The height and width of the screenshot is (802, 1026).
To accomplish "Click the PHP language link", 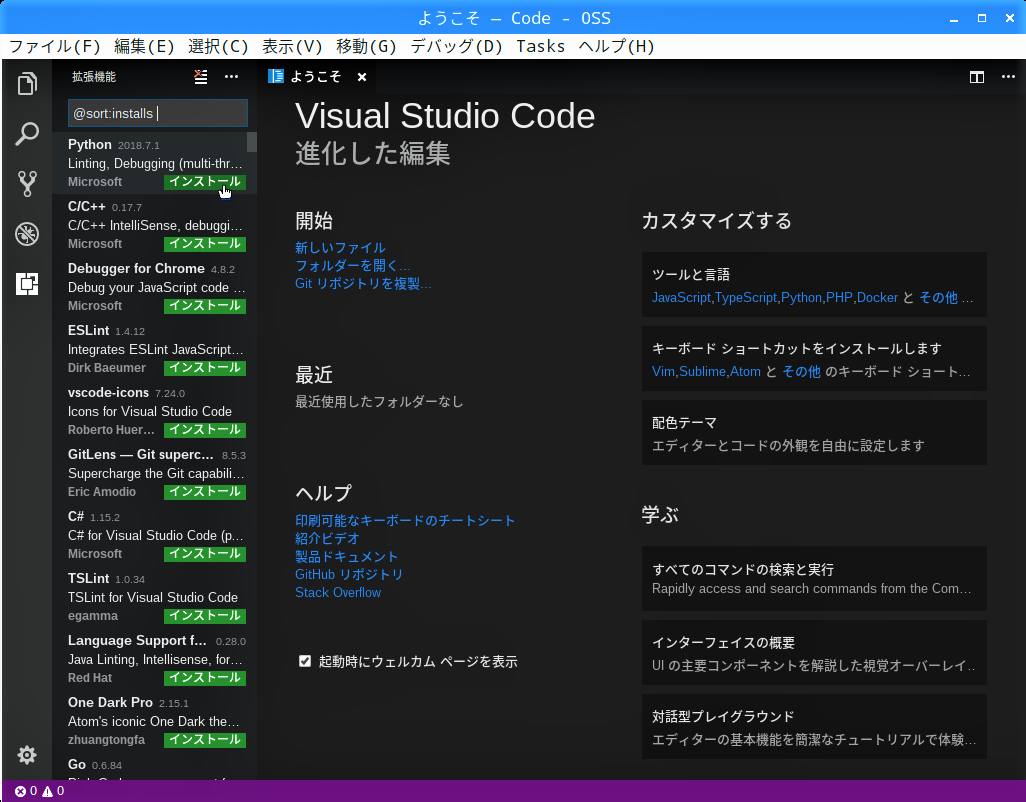I will pos(839,298).
